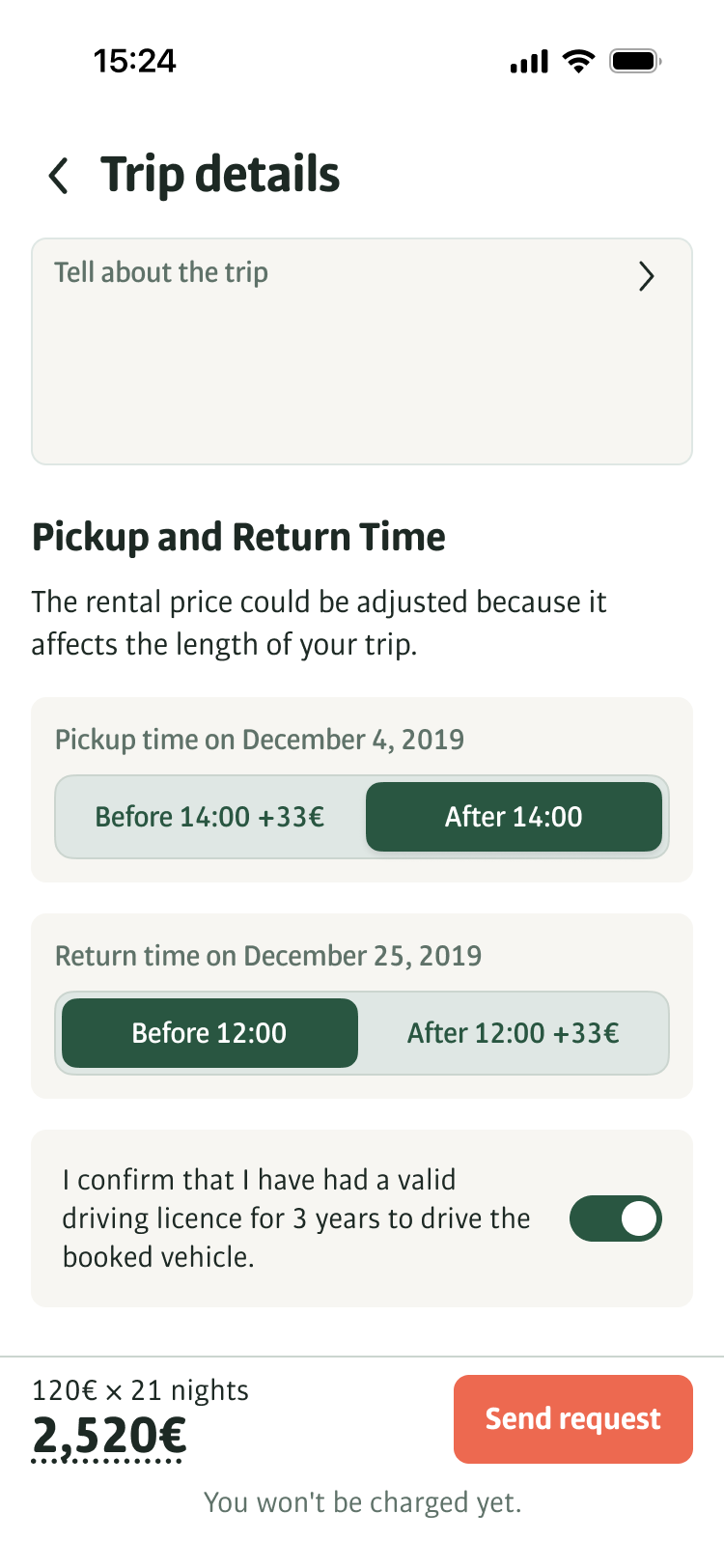Toggle the driving licence confirmation switch

616,1218
